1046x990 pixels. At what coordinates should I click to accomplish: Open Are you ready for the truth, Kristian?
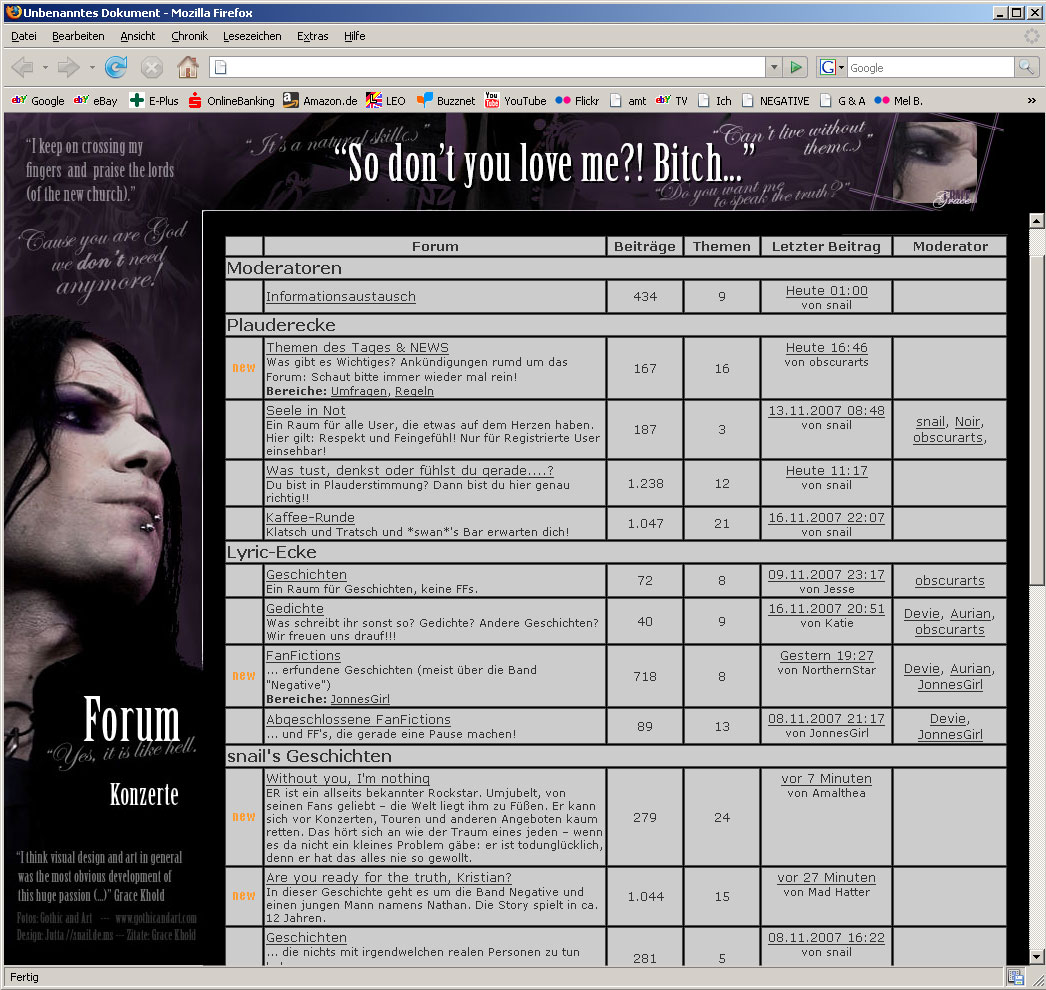click(x=388, y=877)
